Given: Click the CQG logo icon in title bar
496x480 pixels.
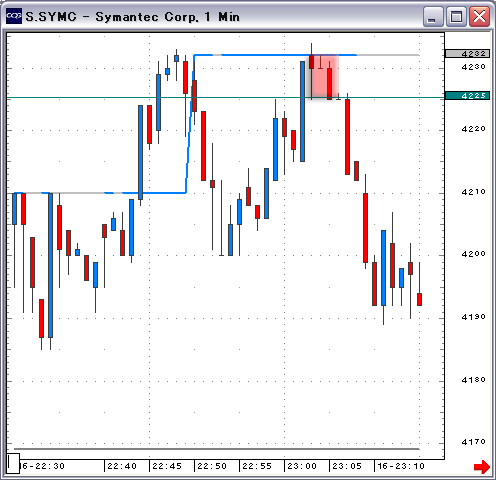Looking at the screenshot, I should (x=14, y=16).
